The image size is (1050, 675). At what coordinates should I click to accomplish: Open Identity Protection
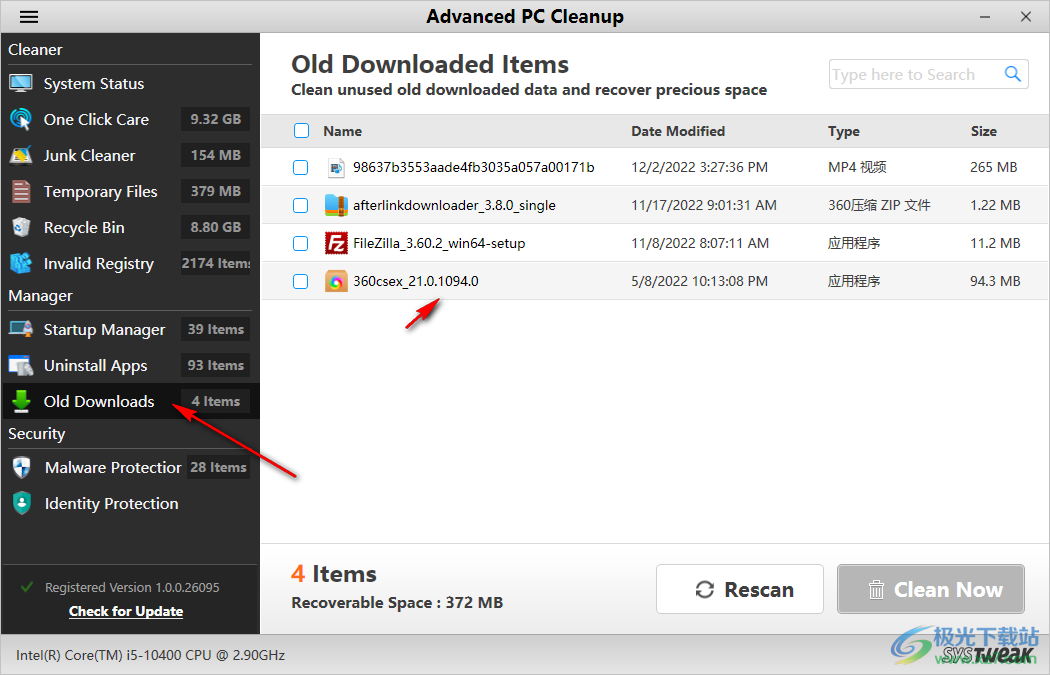tap(130, 504)
